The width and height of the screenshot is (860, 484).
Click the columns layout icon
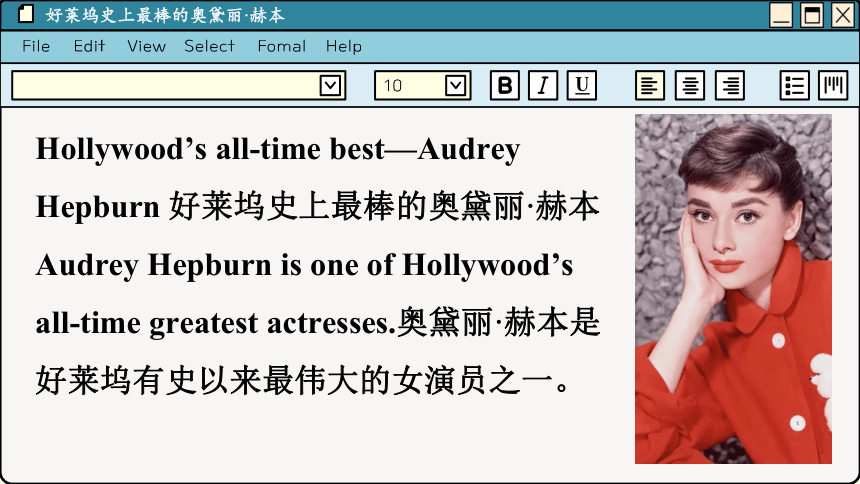tap(833, 85)
